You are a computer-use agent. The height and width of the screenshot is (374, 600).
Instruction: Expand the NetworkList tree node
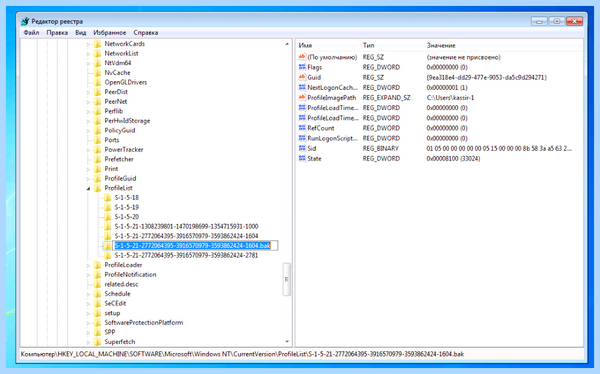tap(88, 54)
